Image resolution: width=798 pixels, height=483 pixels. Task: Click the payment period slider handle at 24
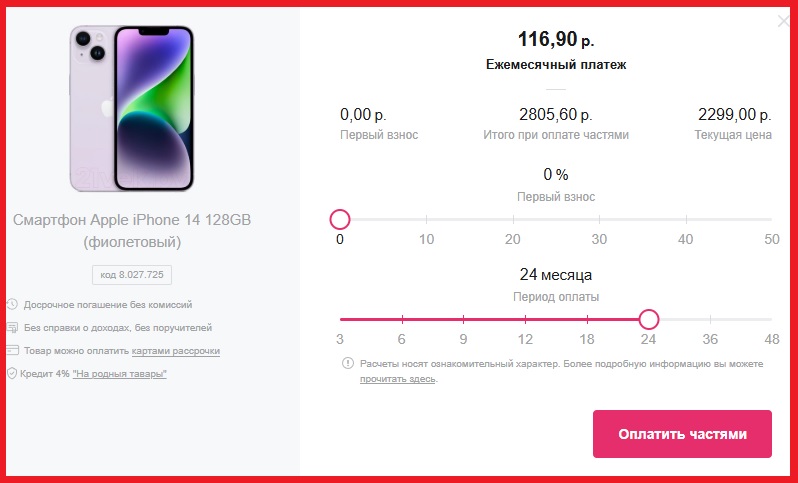coord(649,319)
